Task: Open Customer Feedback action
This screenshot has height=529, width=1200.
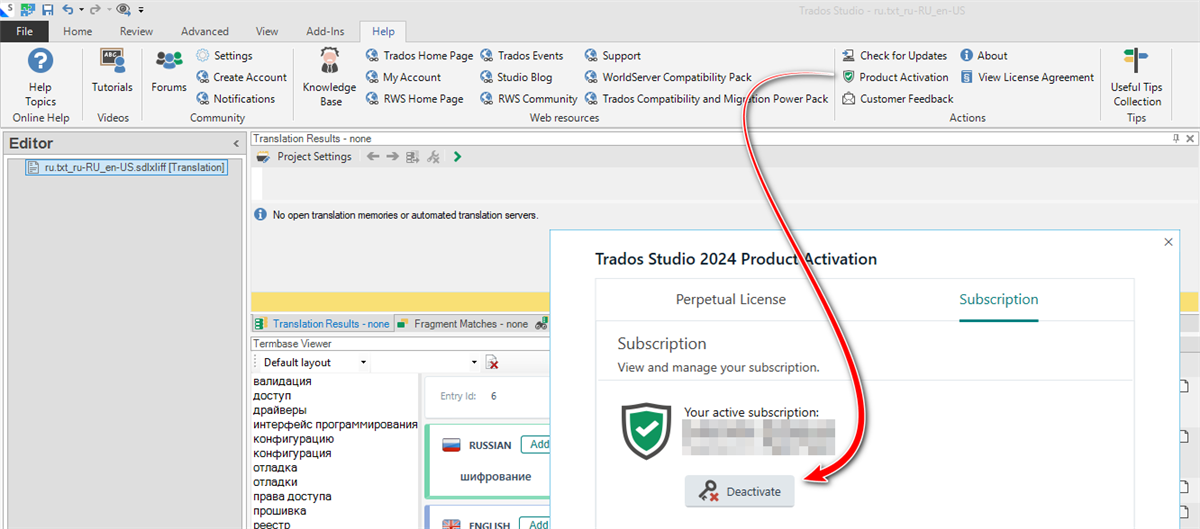Action: coord(897,99)
